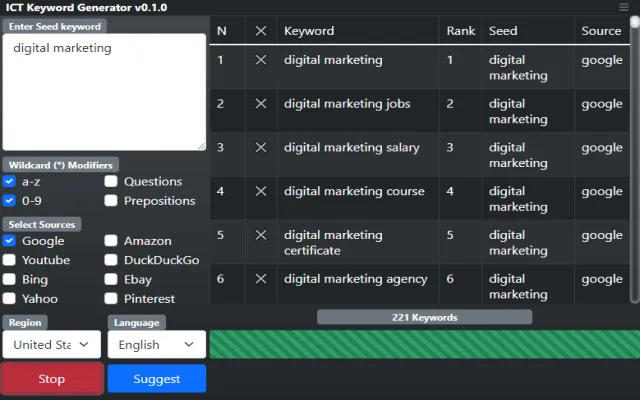This screenshot has height=400, width=640.
Task: Click X icon beside 'digital marketing course'
Action: tap(260, 192)
